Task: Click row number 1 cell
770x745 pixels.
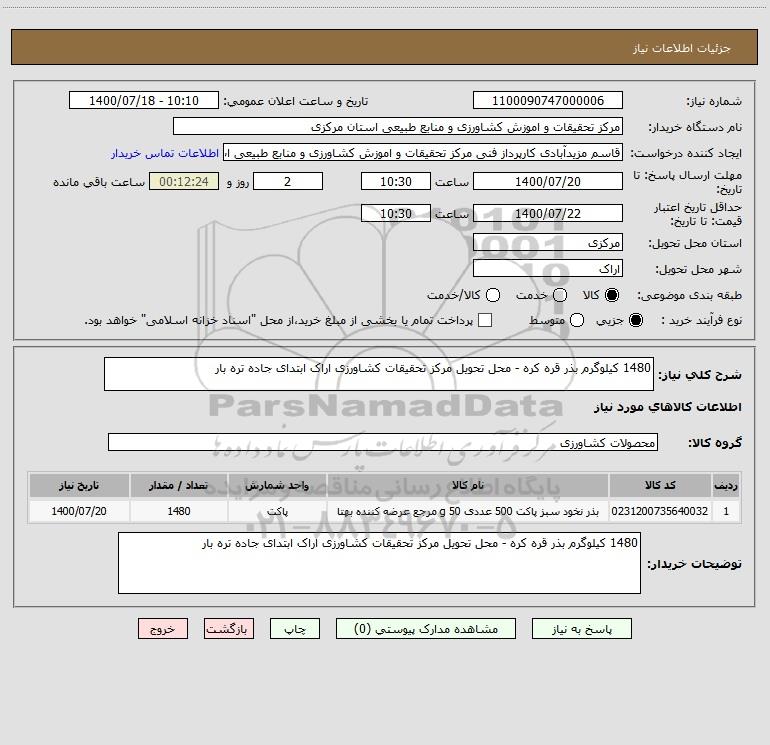Action: [726, 511]
